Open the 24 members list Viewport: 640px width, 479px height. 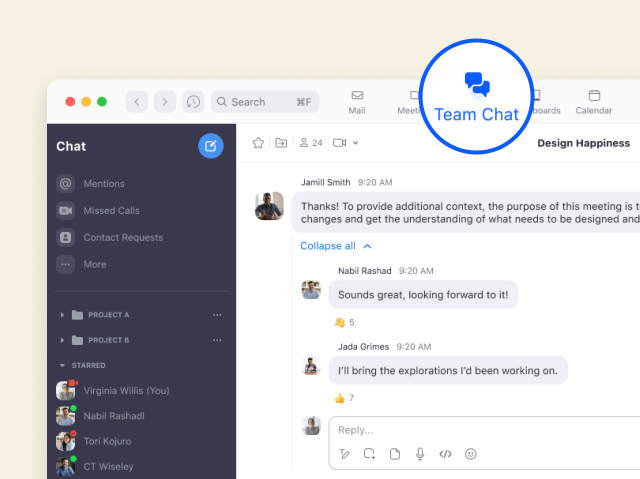(311, 143)
